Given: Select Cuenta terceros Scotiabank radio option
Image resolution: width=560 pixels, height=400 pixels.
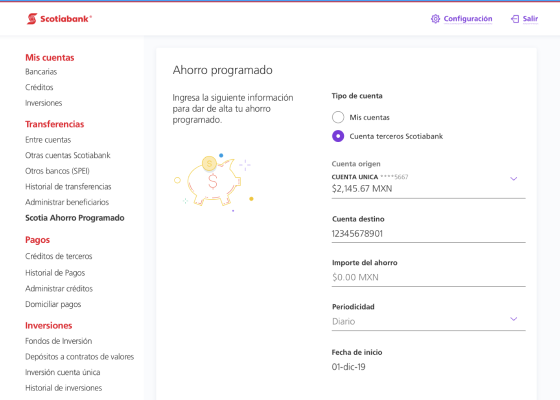Looking at the screenshot, I should click(x=338, y=136).
